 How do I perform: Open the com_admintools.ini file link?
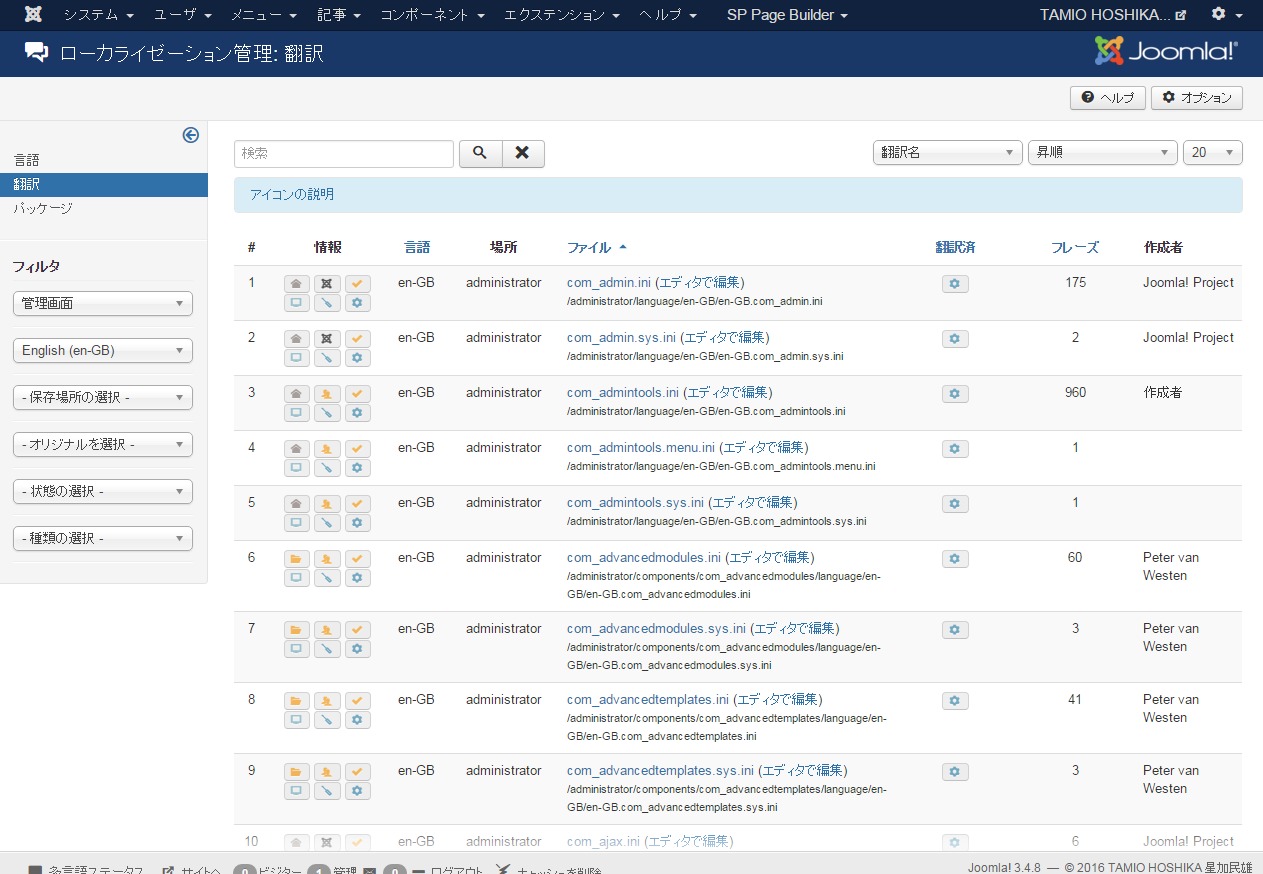click(623, 393)
